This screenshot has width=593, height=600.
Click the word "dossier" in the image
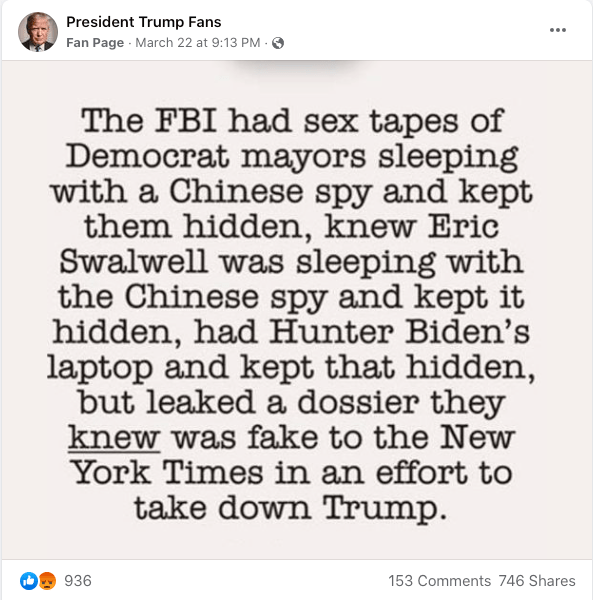pos(358,403)
